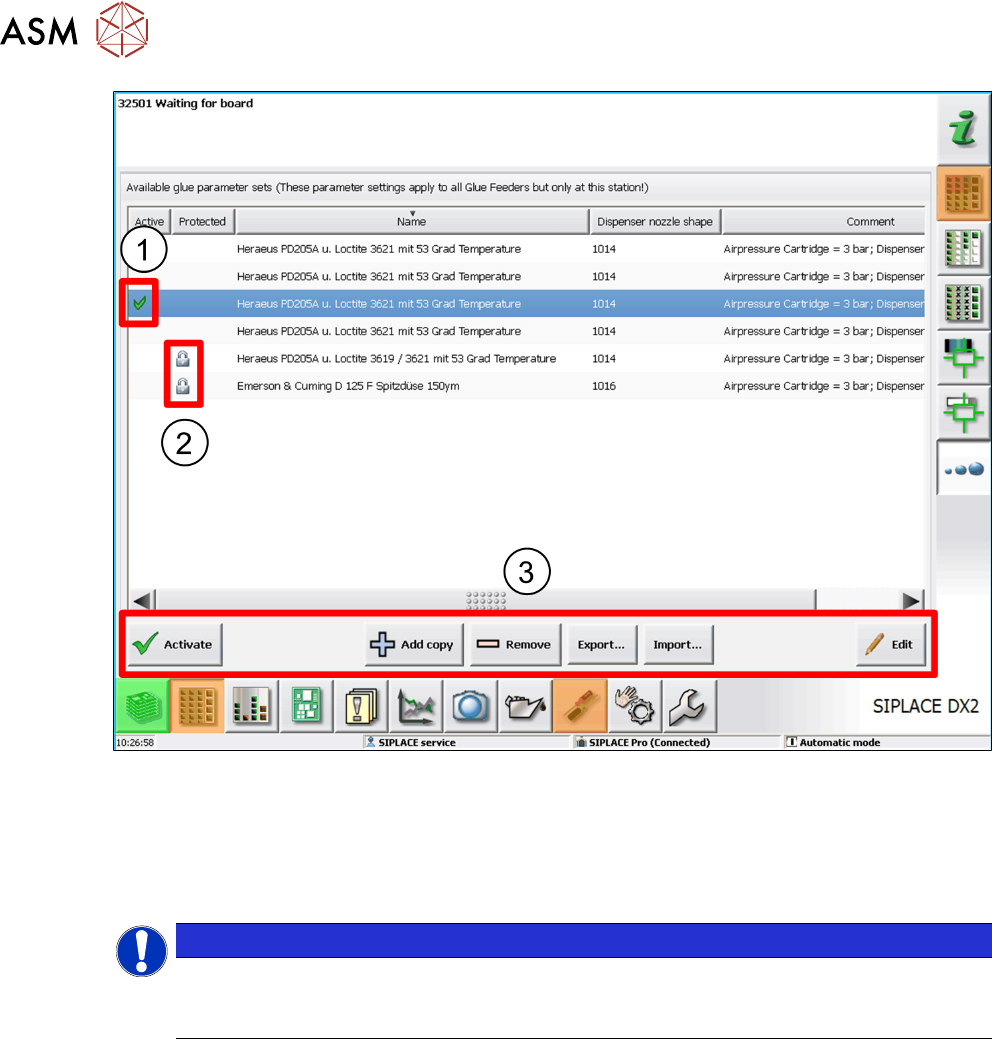Open the orange grid icon in bottom toolbar

point(197,706)
